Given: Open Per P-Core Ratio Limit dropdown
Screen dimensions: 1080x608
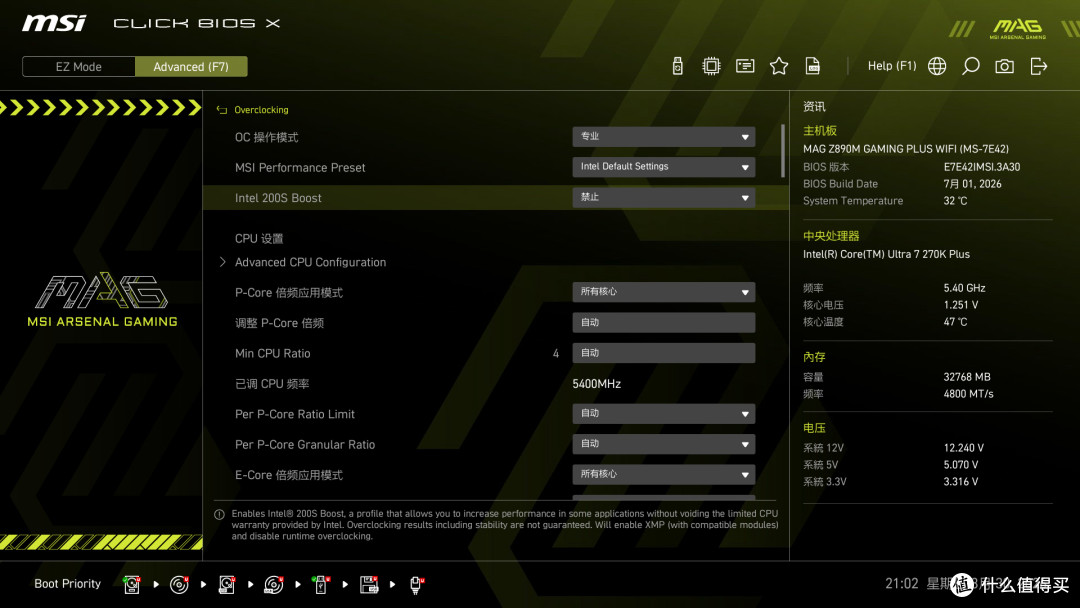Looking at the screenshot, I should (663, 413).
